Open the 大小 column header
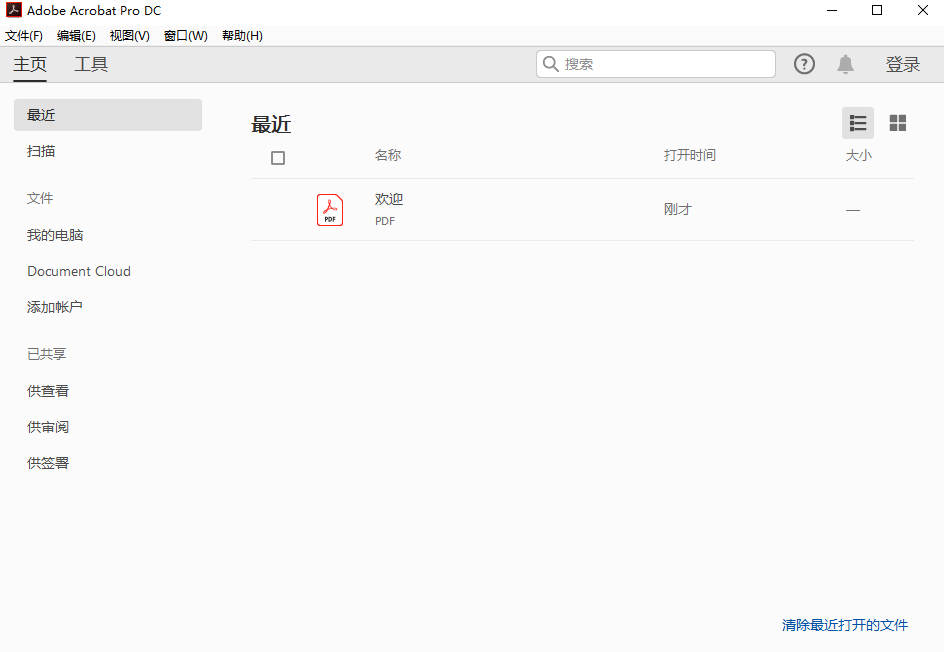The width and height of the screenshot is (944, 652). tap(859, 155)
